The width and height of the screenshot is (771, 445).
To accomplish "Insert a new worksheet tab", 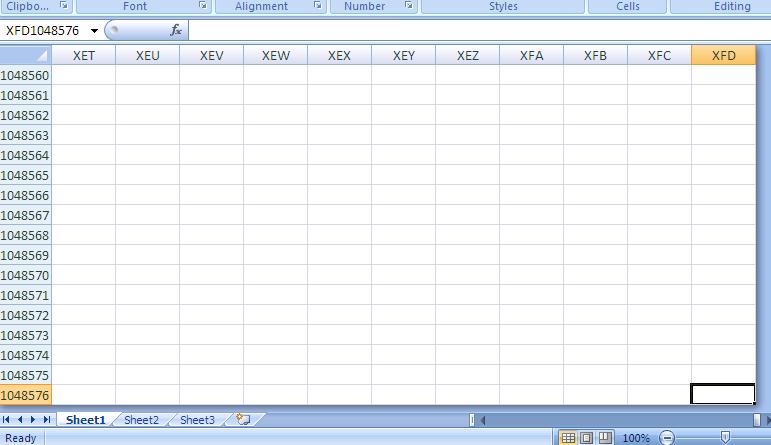I will click(x=243, y=419).
